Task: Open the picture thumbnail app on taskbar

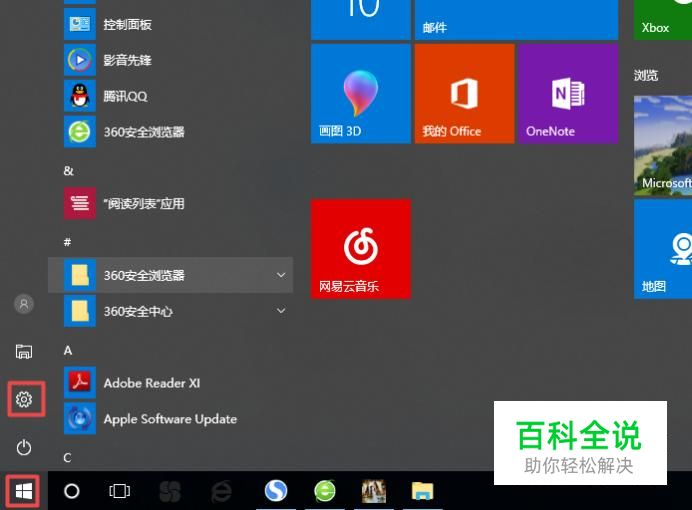Action: [374, 491]
